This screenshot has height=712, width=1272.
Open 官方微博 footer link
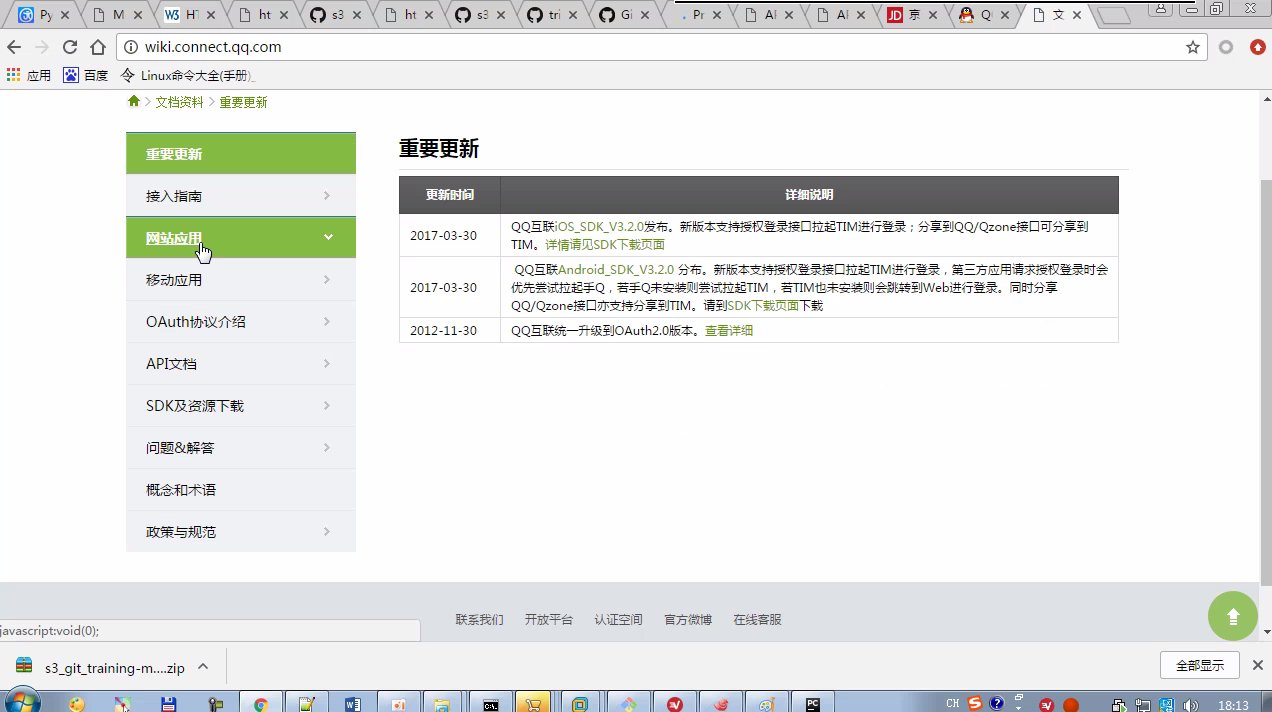688,620
